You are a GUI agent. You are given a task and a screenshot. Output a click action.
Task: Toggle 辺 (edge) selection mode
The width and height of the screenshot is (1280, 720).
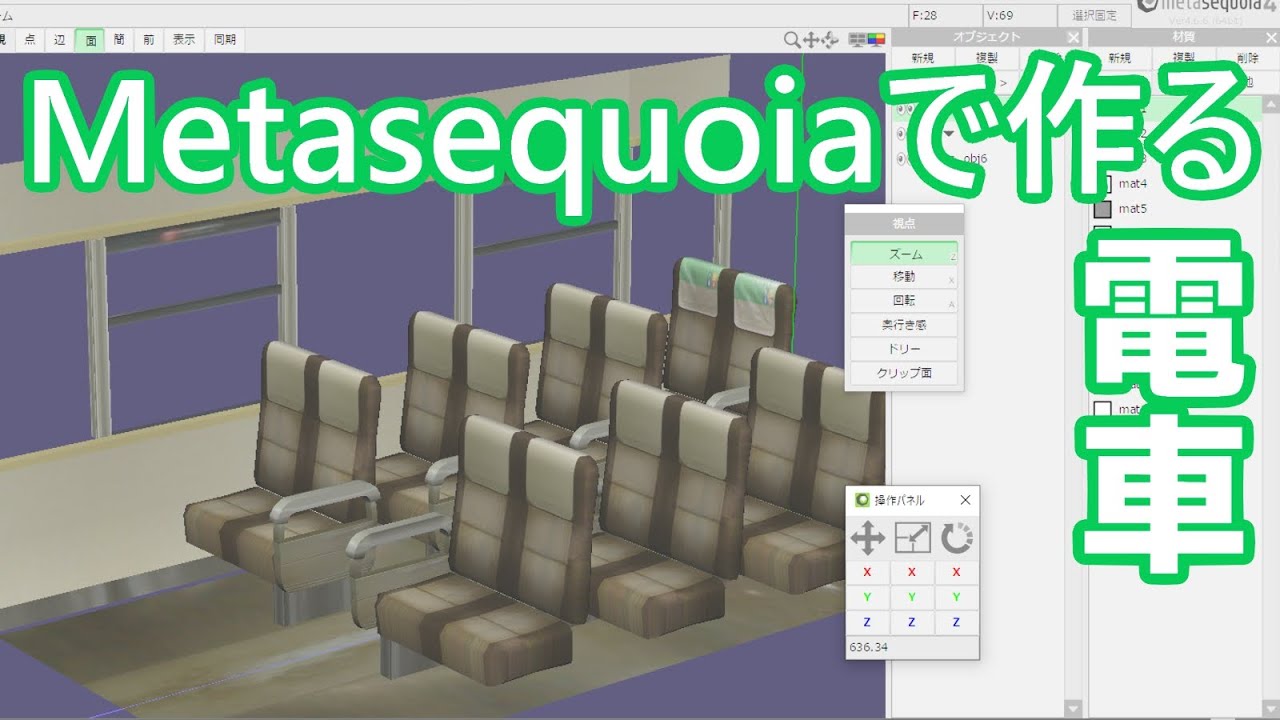tap(60, 40)
